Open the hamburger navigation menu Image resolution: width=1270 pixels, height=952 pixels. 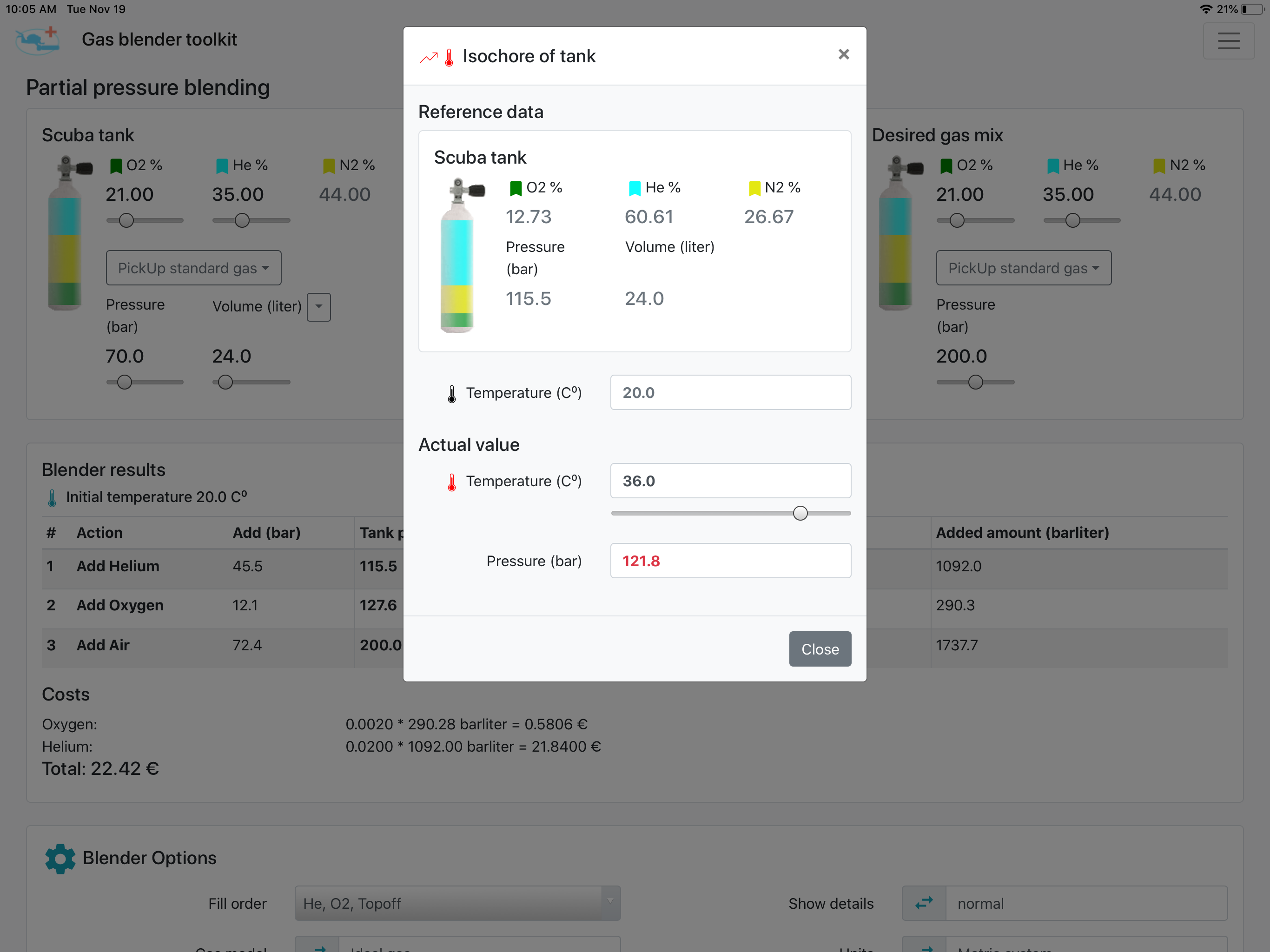(1228, 41)
